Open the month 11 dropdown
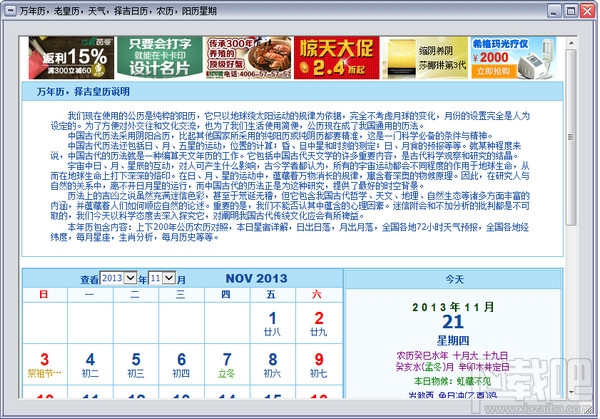Screen dimensions: 600x419 (x=162, y=278)
